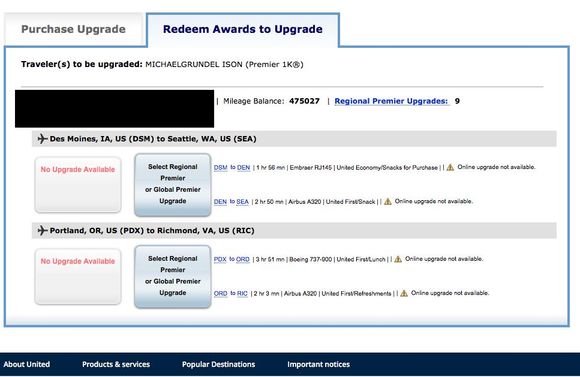Click airplane icon beside Des Moines to Seattle
The width and height of the screenshot is (580, 377).
tap(43, 139)
